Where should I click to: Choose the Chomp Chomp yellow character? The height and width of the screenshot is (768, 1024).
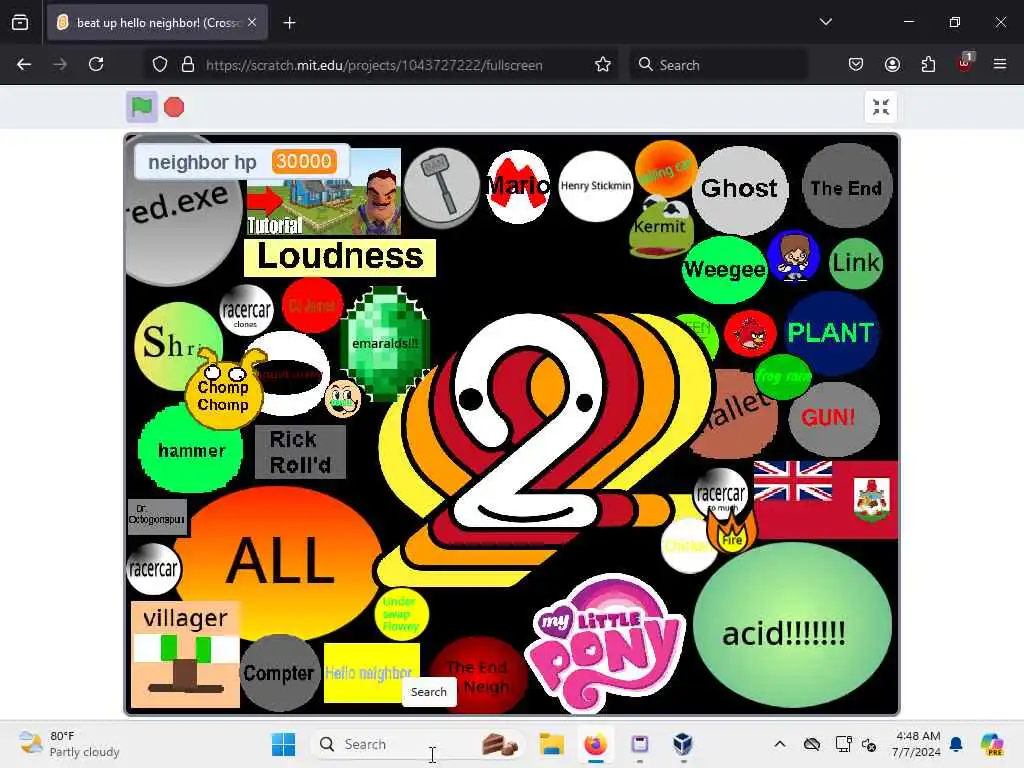[x=223, y=394]
